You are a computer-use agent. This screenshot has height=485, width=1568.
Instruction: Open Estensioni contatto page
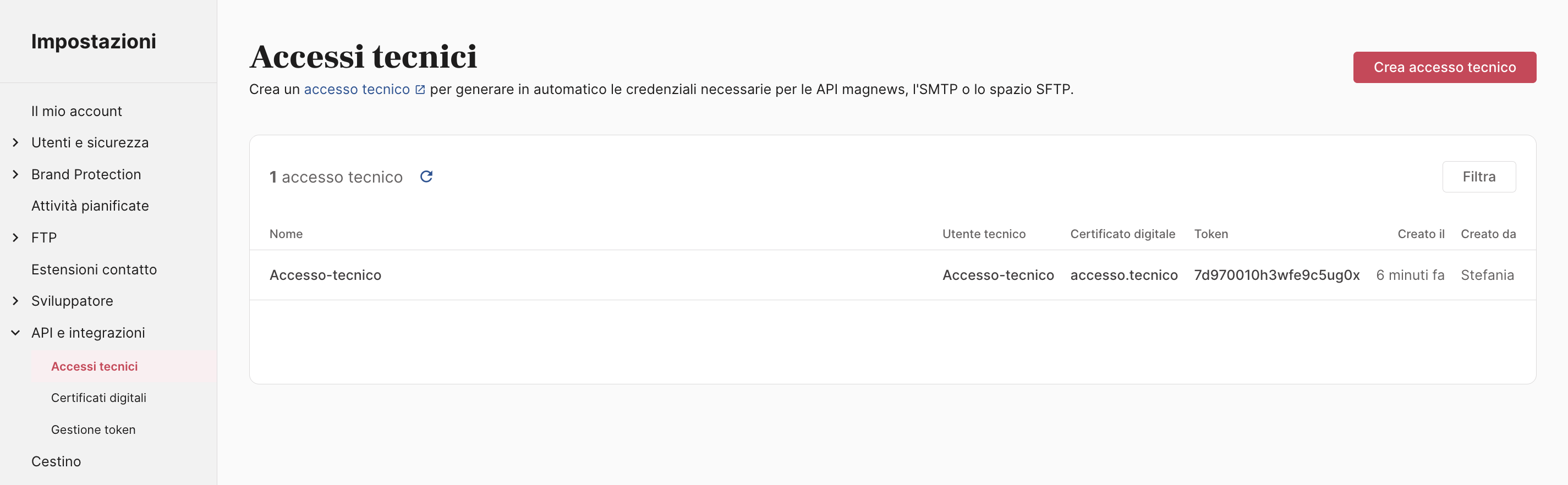pyautogui.click(x=94, y=269)
